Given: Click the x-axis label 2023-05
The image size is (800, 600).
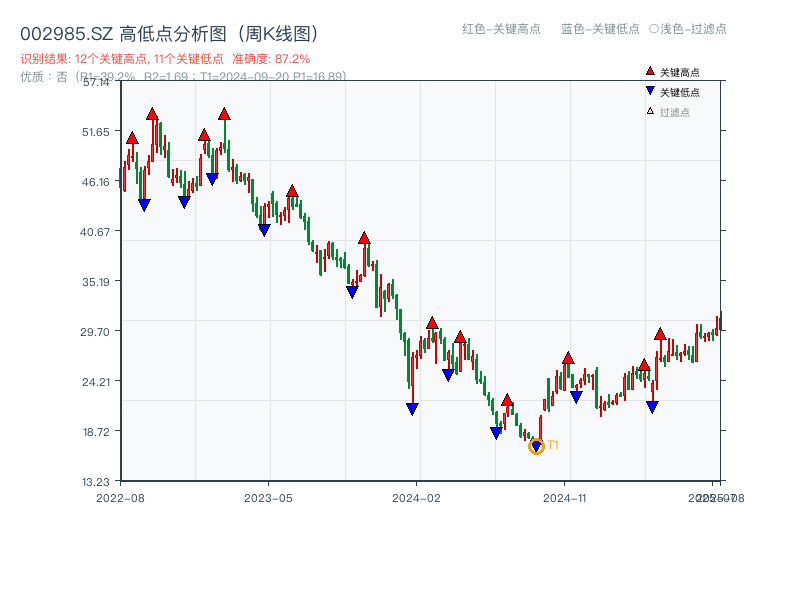Looking at the screenshot, I should coord(268,498).
